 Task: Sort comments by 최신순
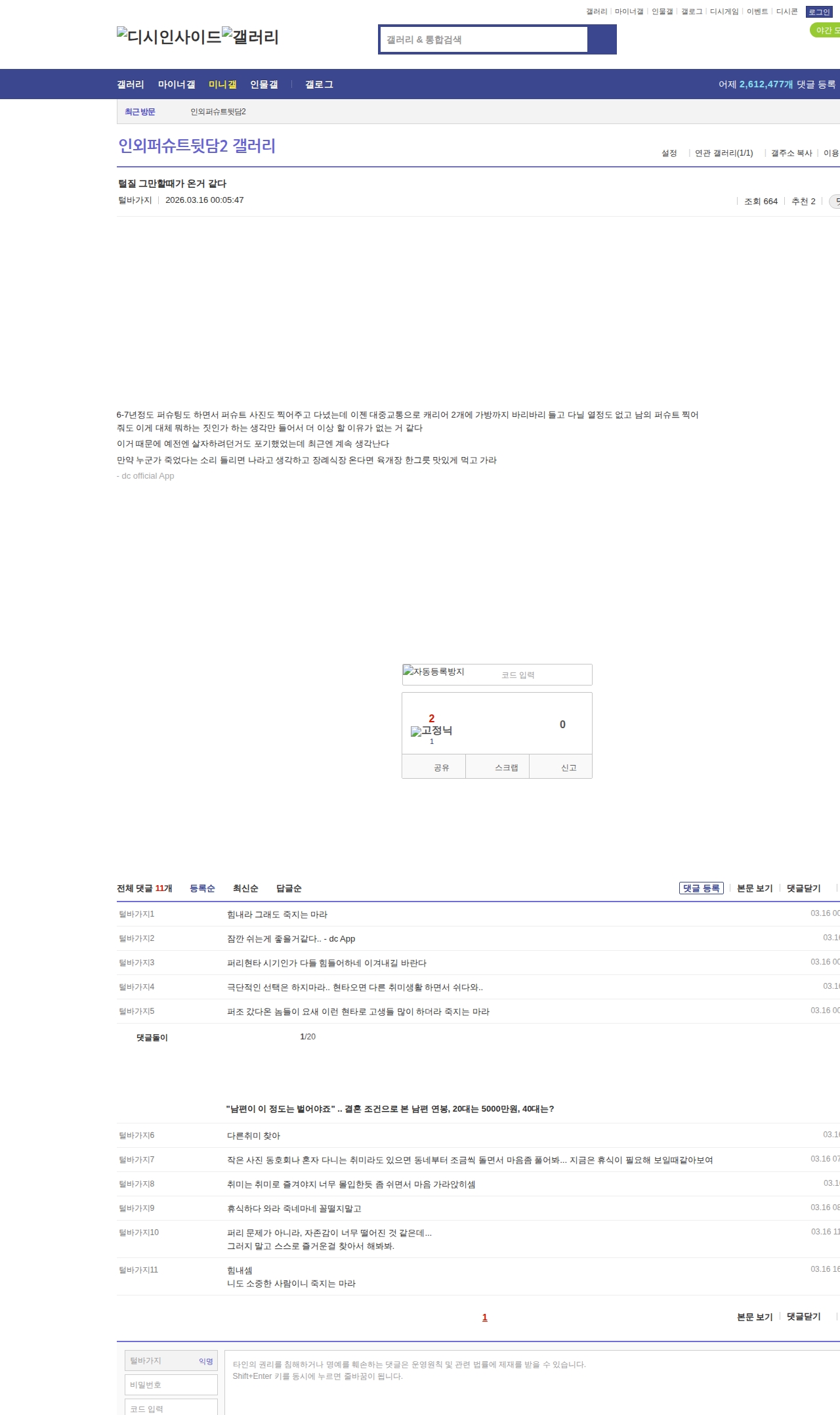coord(245,888)
